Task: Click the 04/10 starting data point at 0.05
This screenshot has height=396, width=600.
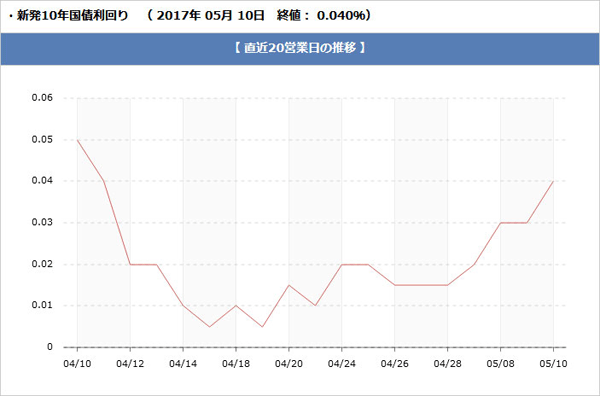Action: (77, 140)
